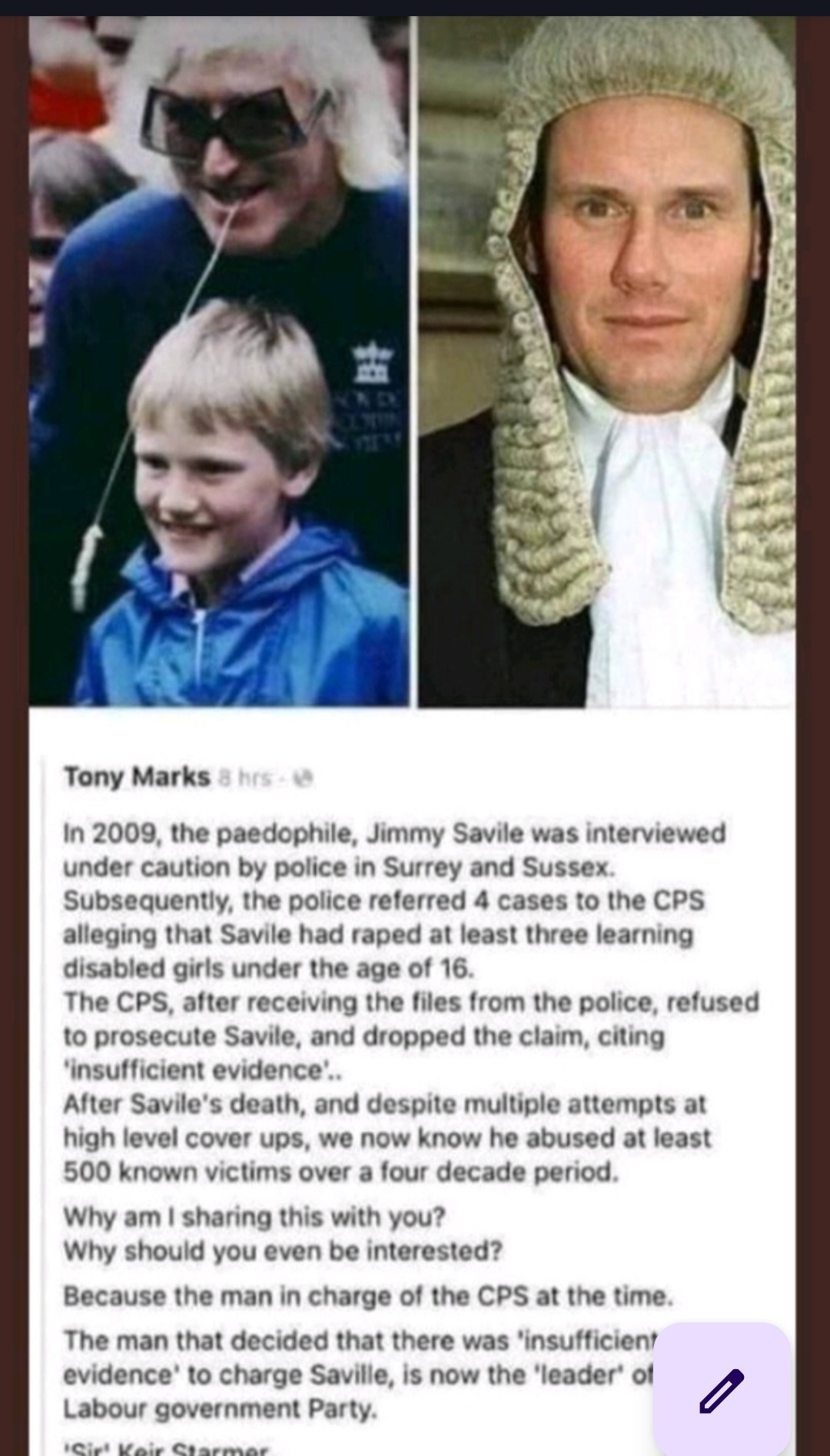Tap the line starting "After Savile's death"
Viewport: 830px width, 1456px height.
click(384, 1104)
